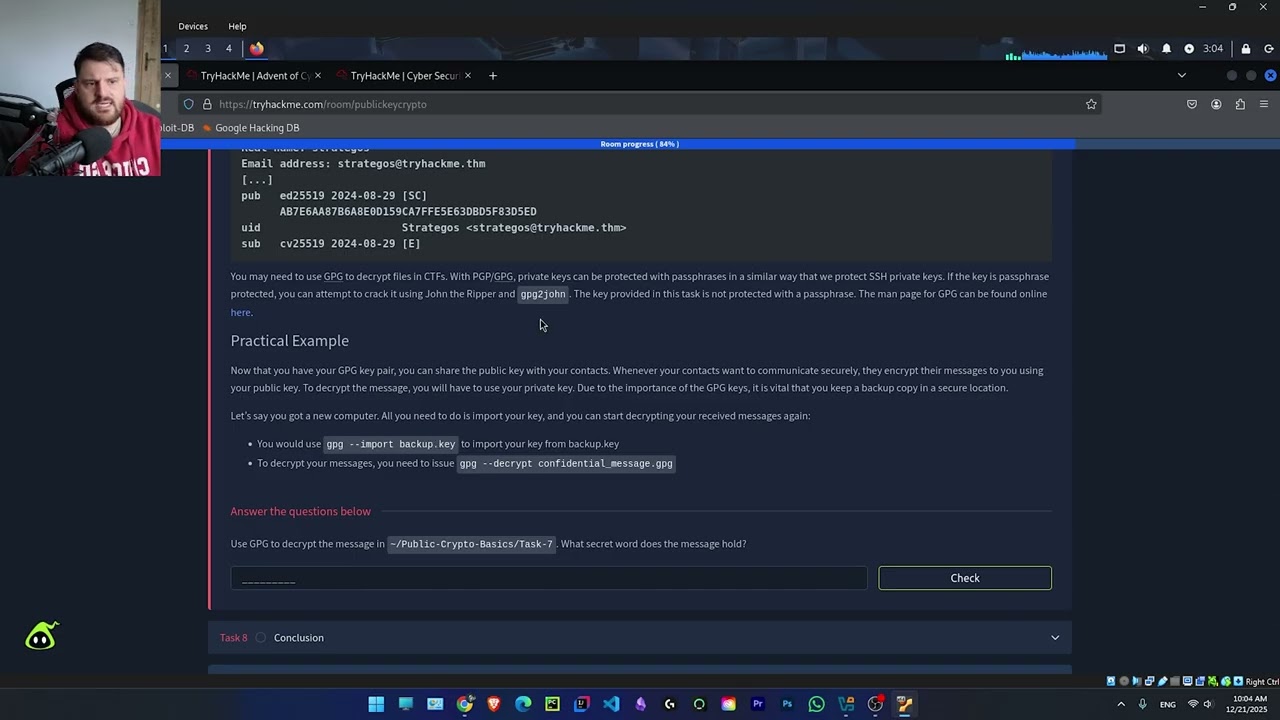Bookmark this page with the star icon
The width and height of the screenshot is (1280, 720).
click(x=1091, y=104)
